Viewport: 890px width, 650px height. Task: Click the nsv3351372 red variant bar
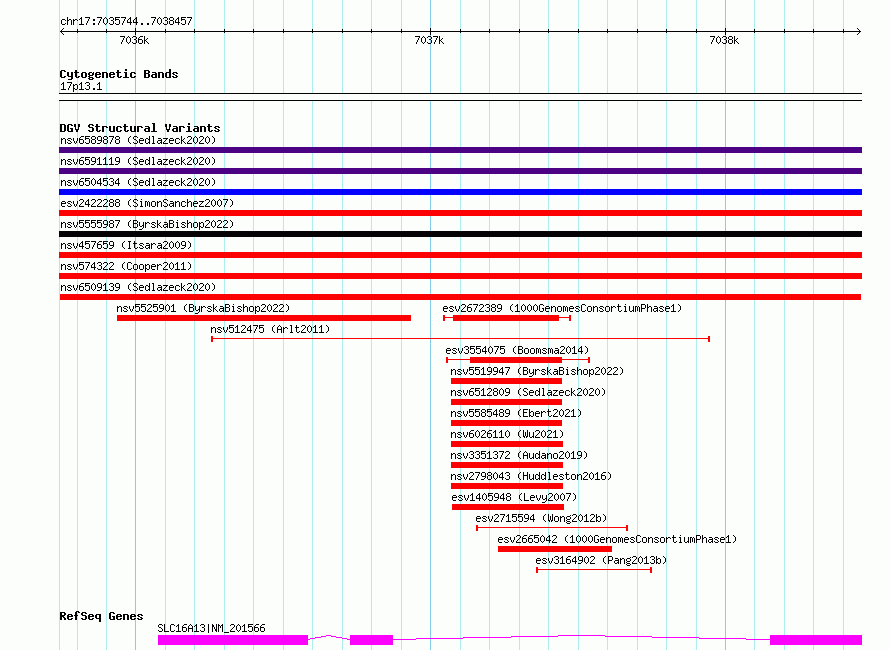[x=507, y=465]
